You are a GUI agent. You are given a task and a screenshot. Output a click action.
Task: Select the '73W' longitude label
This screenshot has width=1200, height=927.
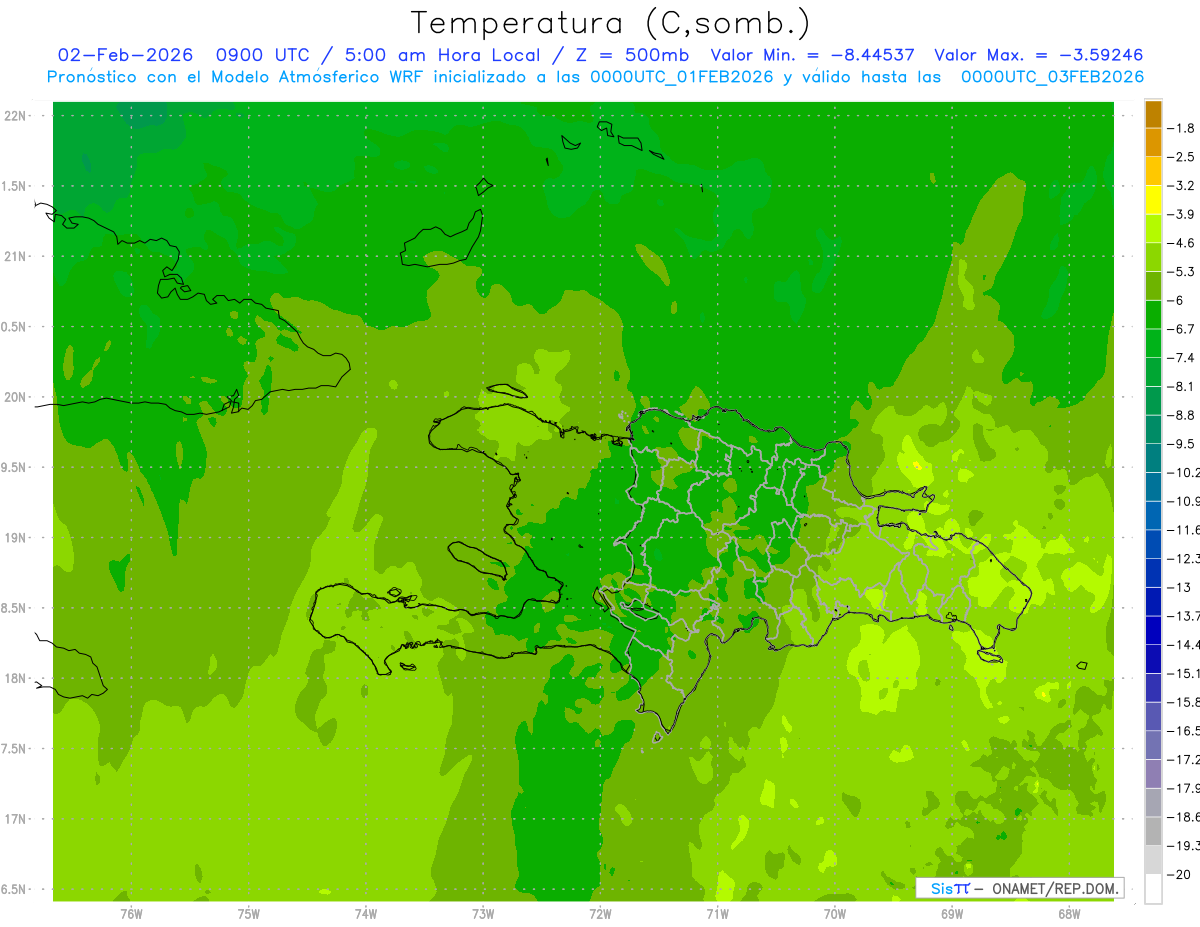click(x=483, y=914)
